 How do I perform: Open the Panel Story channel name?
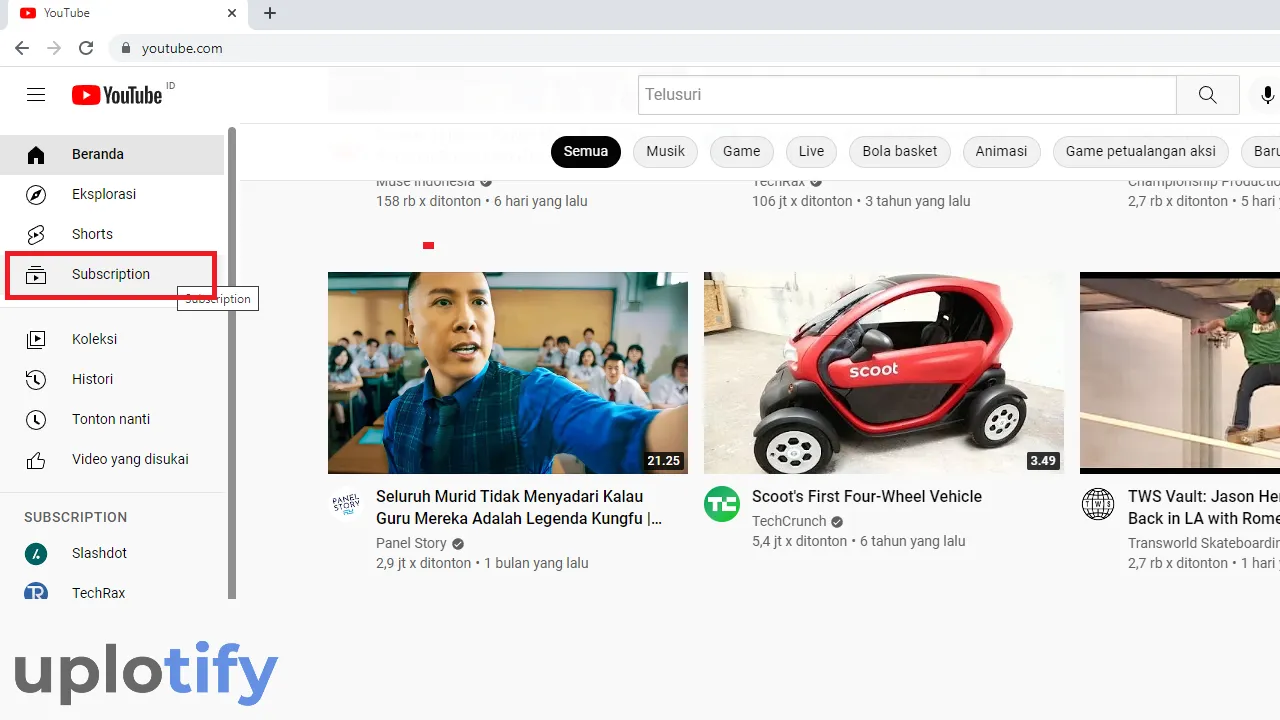(411, 543)
